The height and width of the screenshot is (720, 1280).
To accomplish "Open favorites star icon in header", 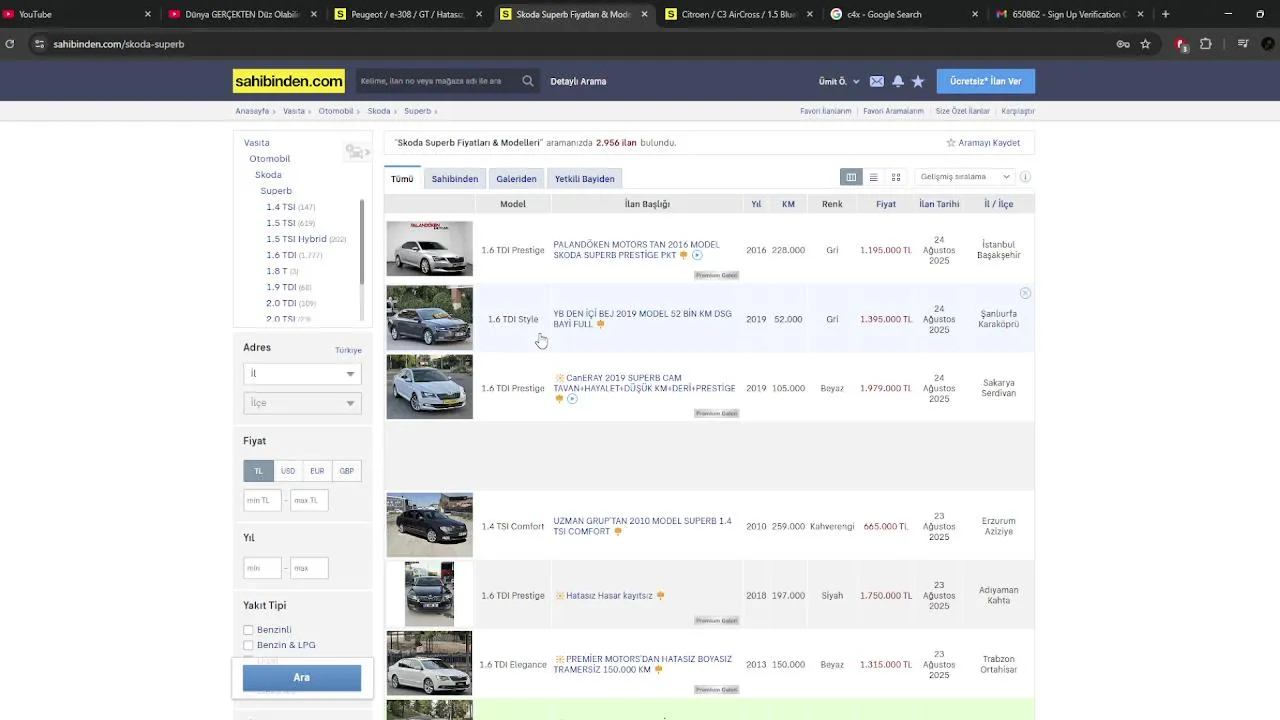I will [918, 81].
